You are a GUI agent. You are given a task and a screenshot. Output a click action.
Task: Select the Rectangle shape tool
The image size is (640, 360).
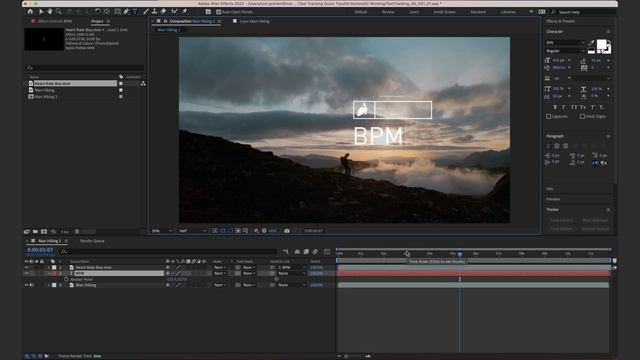pyautogui.click(x=118, y=12)
